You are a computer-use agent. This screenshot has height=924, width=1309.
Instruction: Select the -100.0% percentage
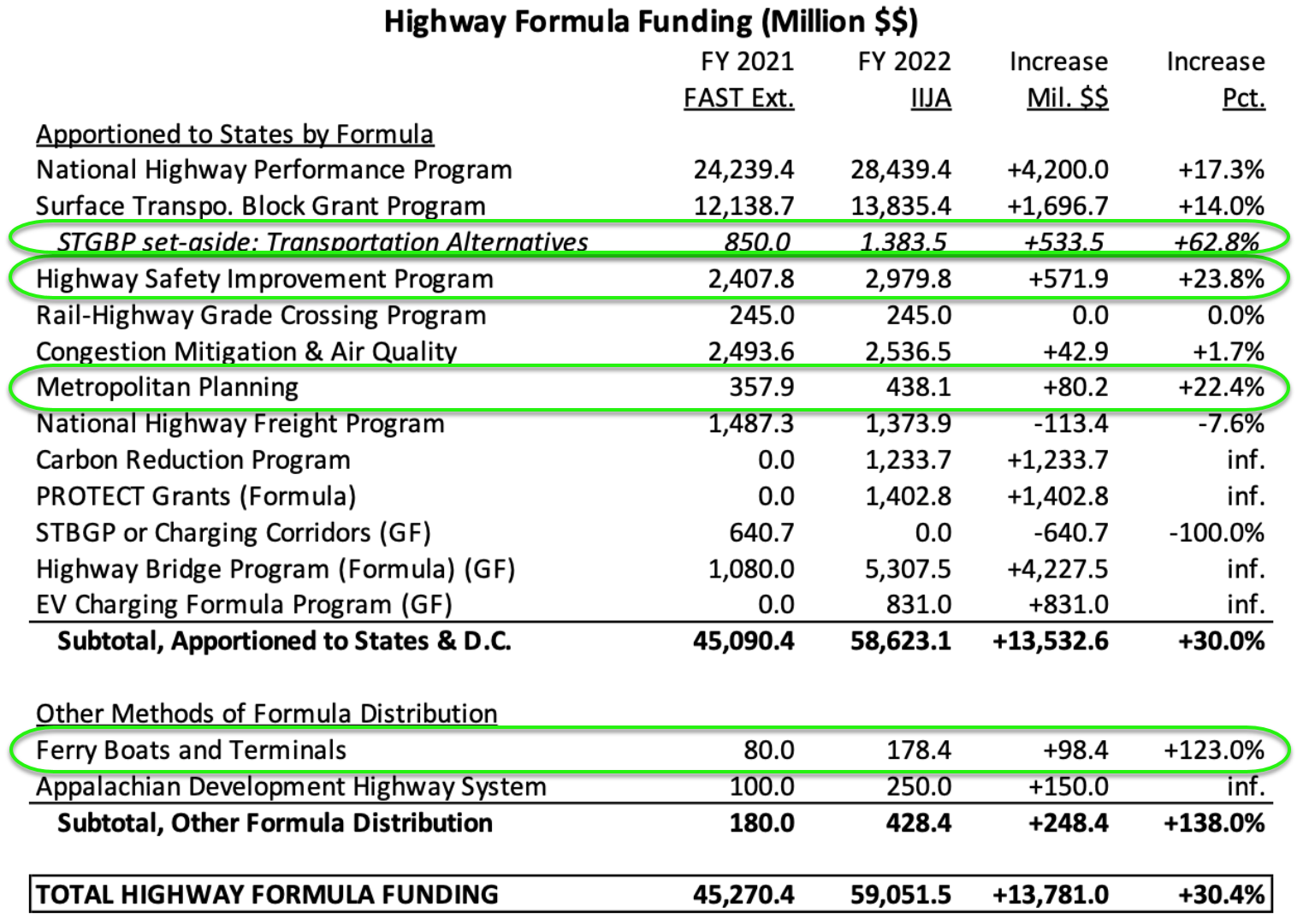(1217, 533)
